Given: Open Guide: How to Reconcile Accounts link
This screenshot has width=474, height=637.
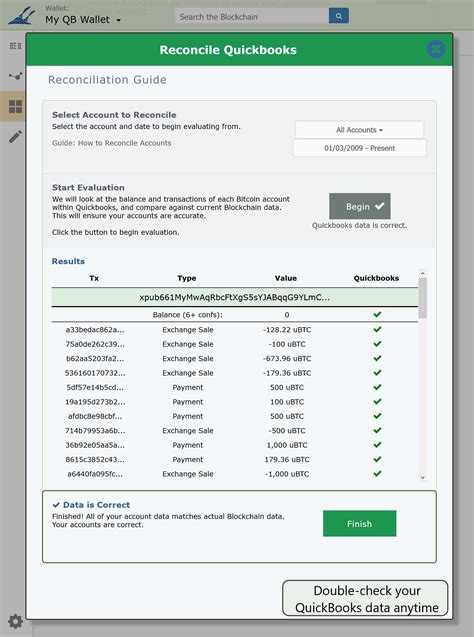Looking at the screenshot, I should coord(112,143).
